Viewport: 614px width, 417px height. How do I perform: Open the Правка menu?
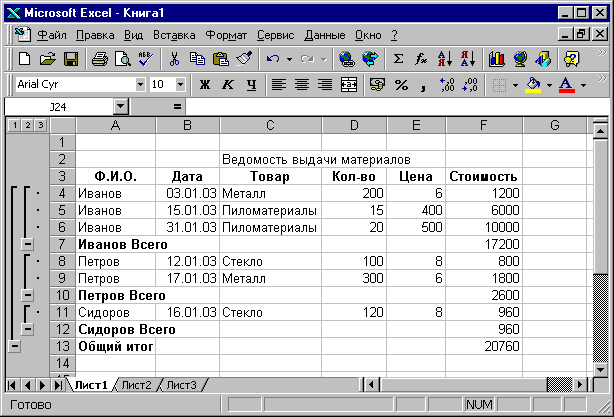click(95, 35)
